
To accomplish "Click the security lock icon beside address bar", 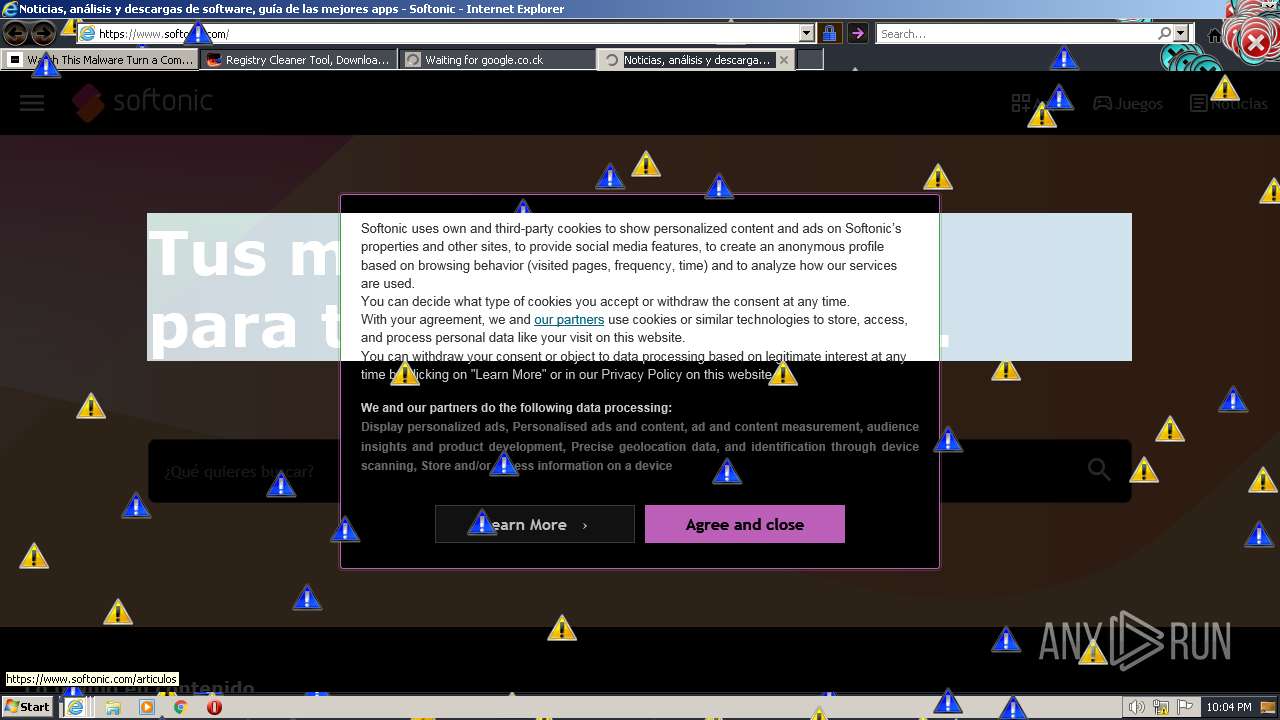I will tap(829, 33).
